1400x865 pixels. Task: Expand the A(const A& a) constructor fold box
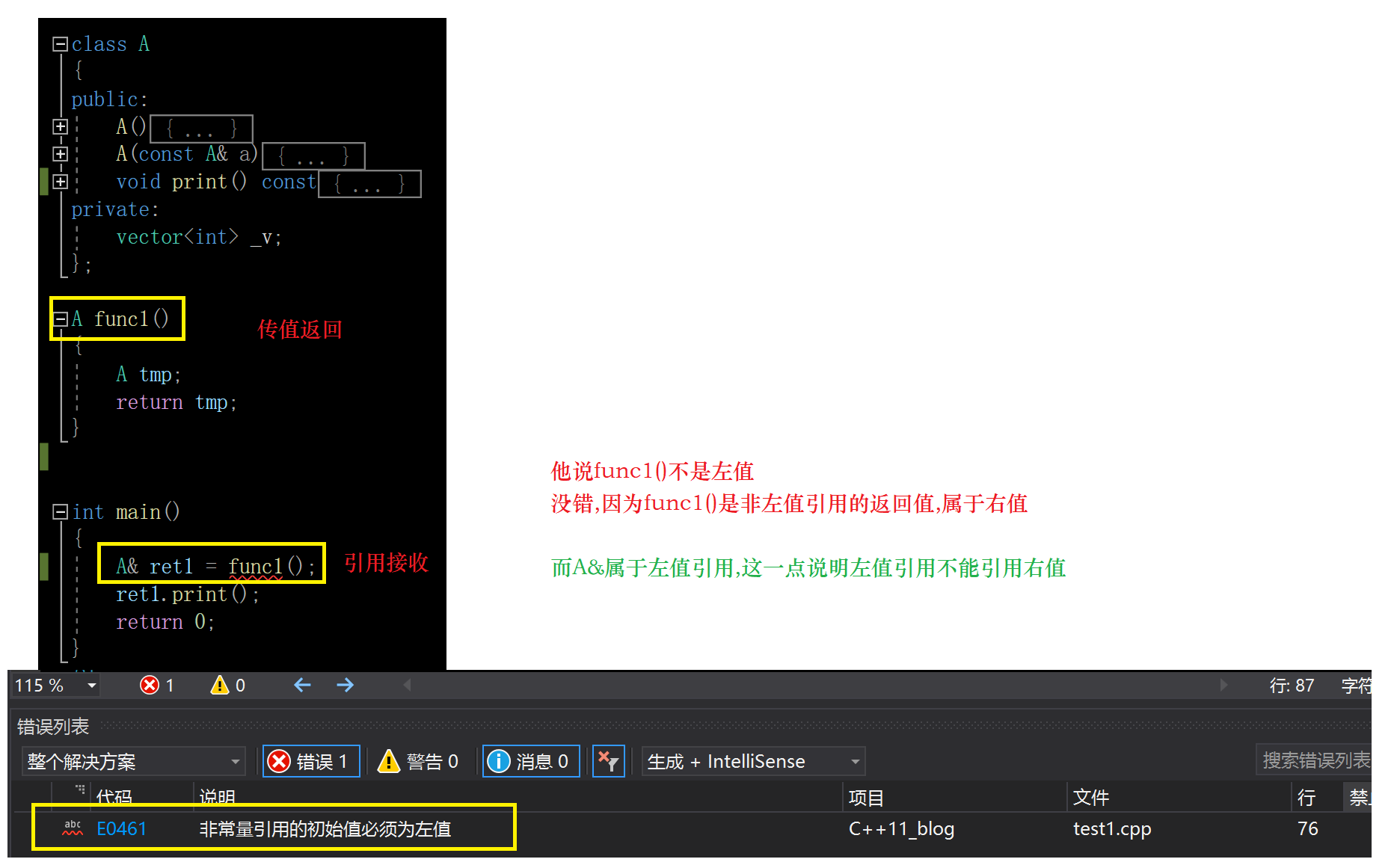[61, 153]
